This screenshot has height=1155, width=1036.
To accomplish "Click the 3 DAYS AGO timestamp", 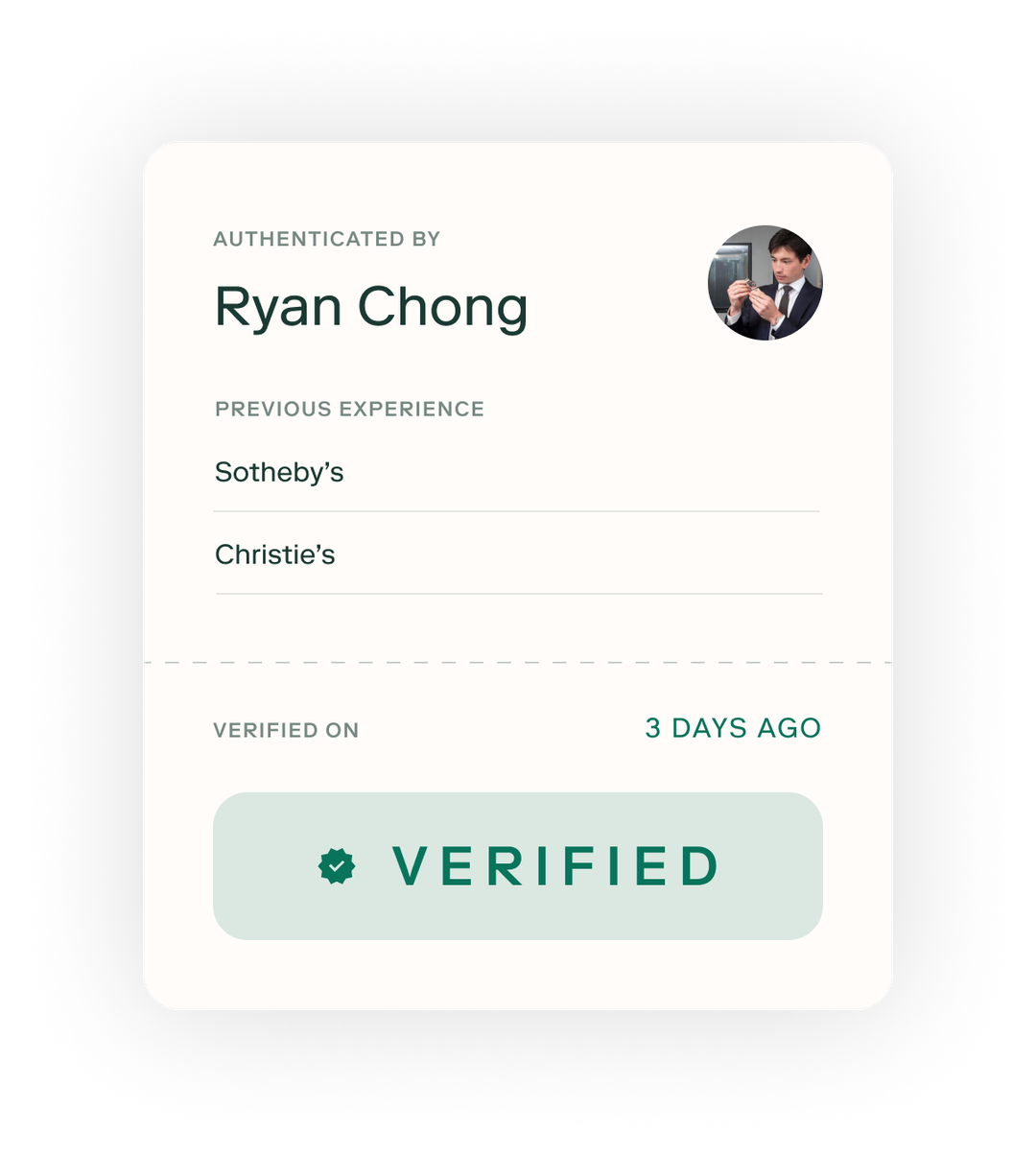I will click(x=733, y=728).
